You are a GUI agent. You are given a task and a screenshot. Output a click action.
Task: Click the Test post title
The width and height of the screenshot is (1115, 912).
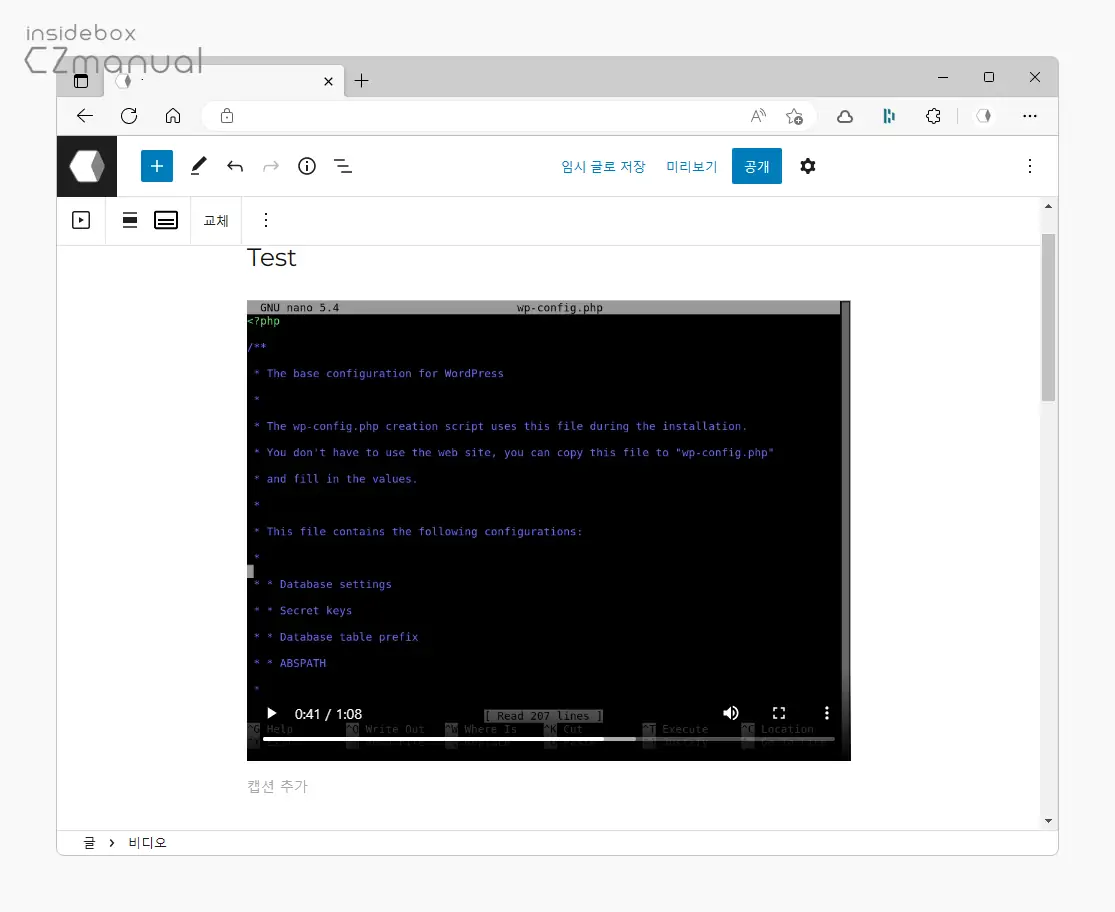pyautogui.click(x=272, y=257)
